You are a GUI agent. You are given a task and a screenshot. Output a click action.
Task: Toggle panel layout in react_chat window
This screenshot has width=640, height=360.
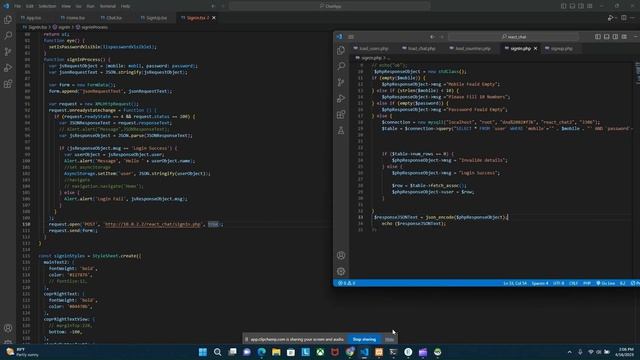[607, 37]
